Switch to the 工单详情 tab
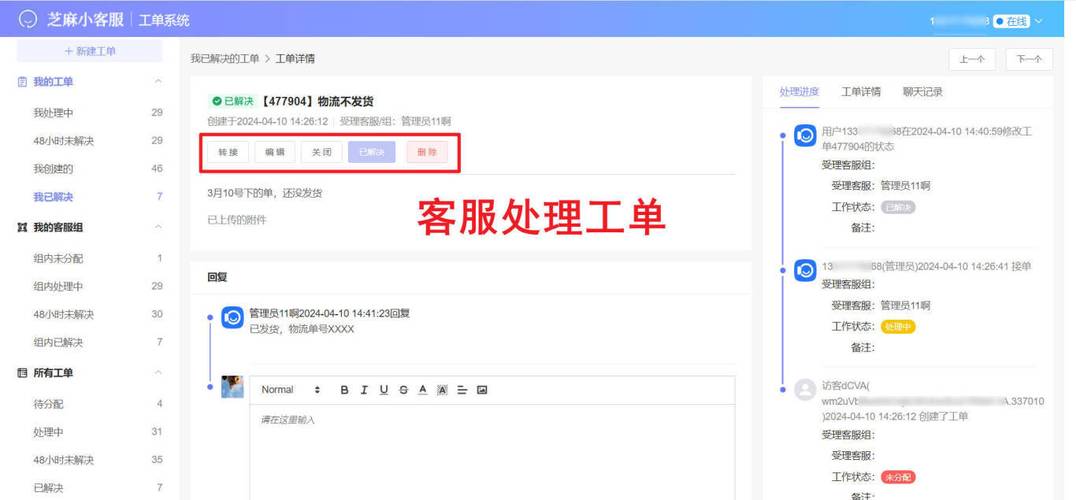The width and height of the screenshot is (1076, 500). pyautogui.click(x=861, y=92)
